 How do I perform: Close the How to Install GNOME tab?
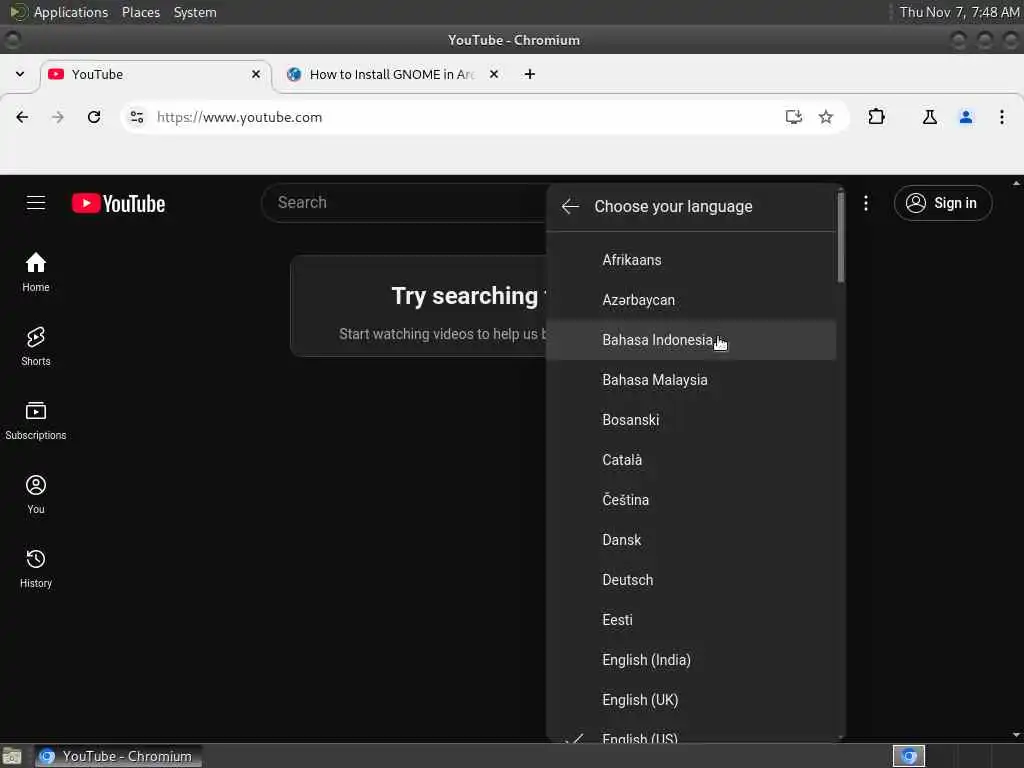pyautogui.click(x=494, y=74)
